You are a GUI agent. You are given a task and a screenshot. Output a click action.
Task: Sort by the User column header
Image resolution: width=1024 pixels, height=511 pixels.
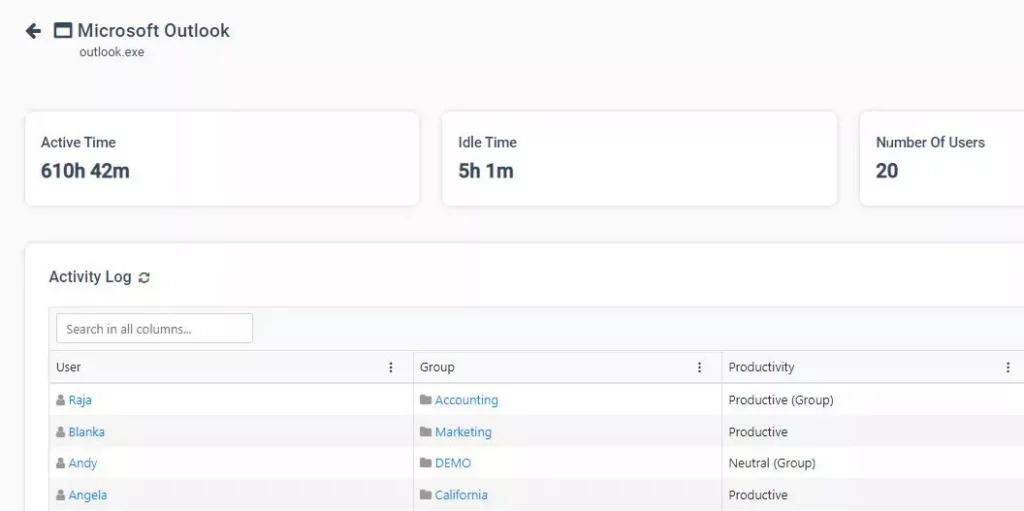(69, 367)
